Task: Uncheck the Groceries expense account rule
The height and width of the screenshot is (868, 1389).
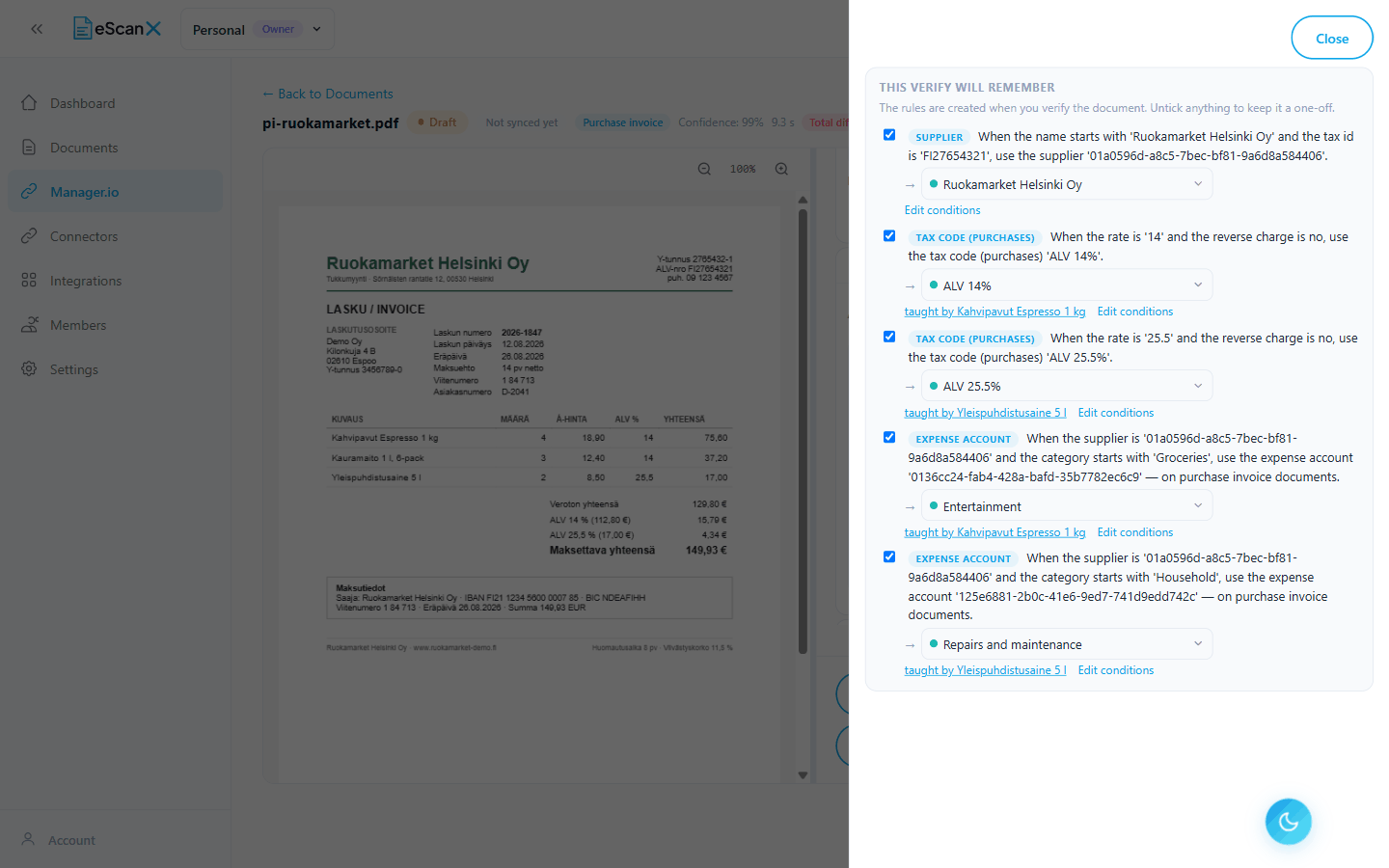Action: coord(889,437)
